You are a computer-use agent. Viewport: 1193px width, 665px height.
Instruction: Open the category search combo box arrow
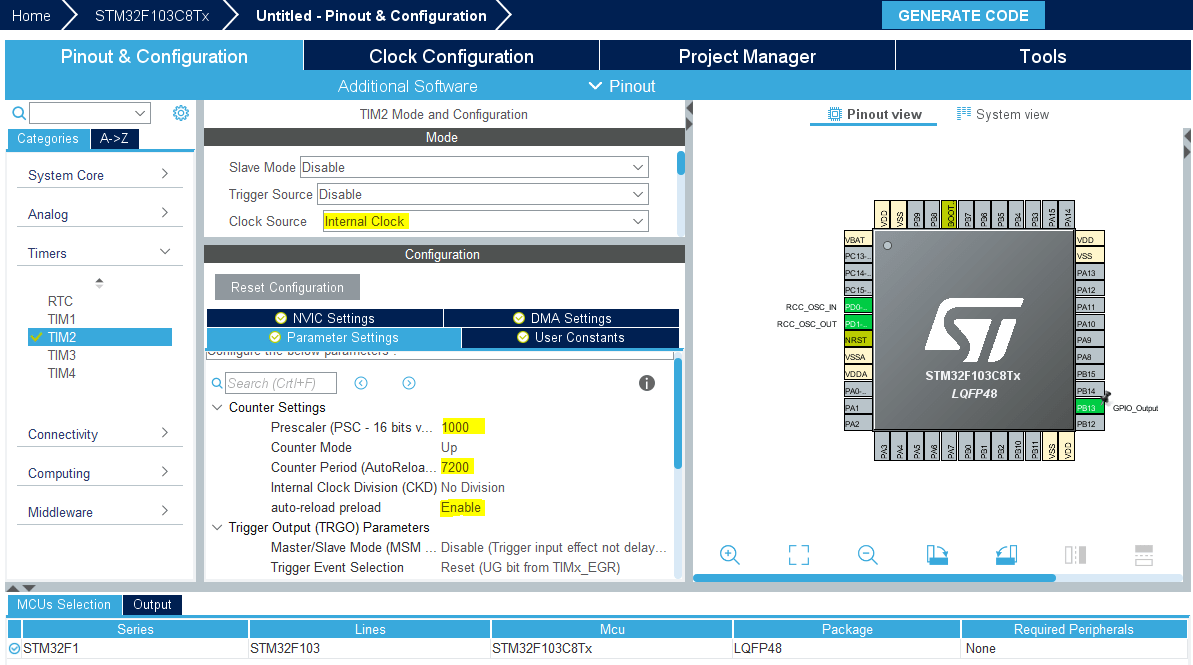pyautogui.click(x=140, y=113)
